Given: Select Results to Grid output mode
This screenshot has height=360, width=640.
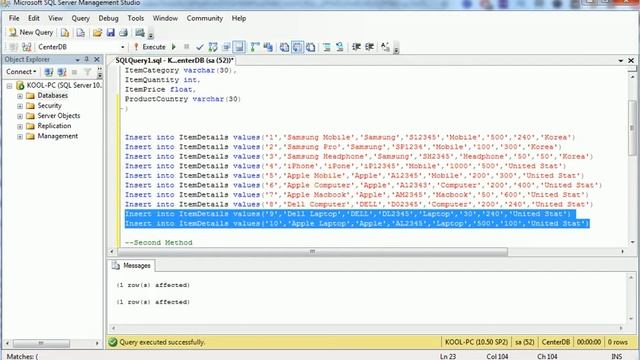Looking at the screenshot, I should (x=298, y=47).
